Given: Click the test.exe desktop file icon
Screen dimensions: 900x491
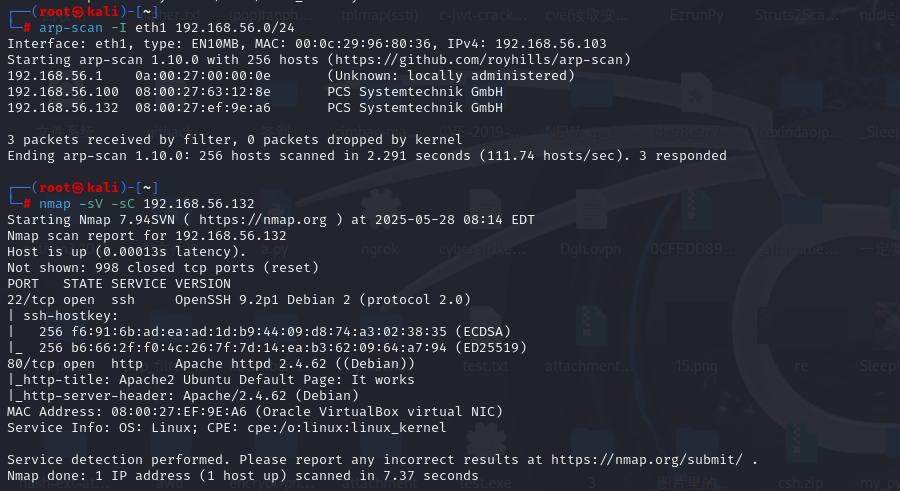Looking at the screenshot, I should (x=485, y=458).
